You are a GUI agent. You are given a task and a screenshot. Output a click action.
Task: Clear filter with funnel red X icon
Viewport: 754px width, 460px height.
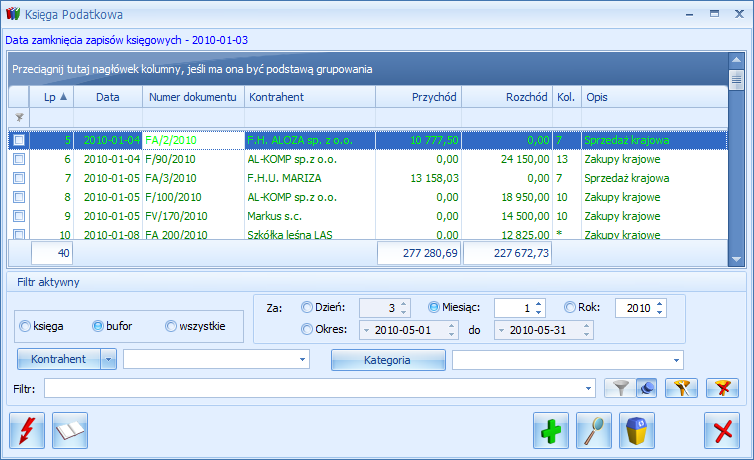click(x=722, y=388)
